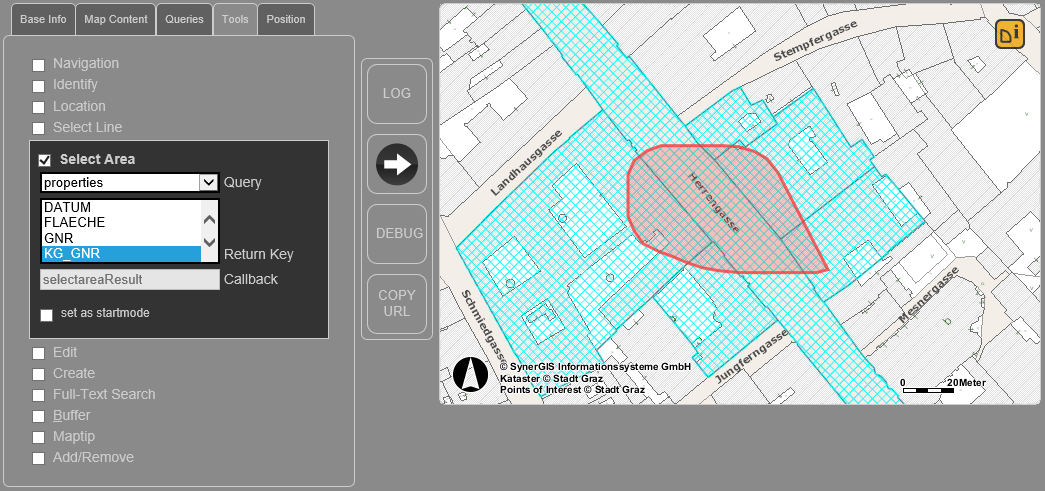This screenshot has width=1045, height=491.
Task: Click the Return Key list up arrow
Action: click(209, 220)
